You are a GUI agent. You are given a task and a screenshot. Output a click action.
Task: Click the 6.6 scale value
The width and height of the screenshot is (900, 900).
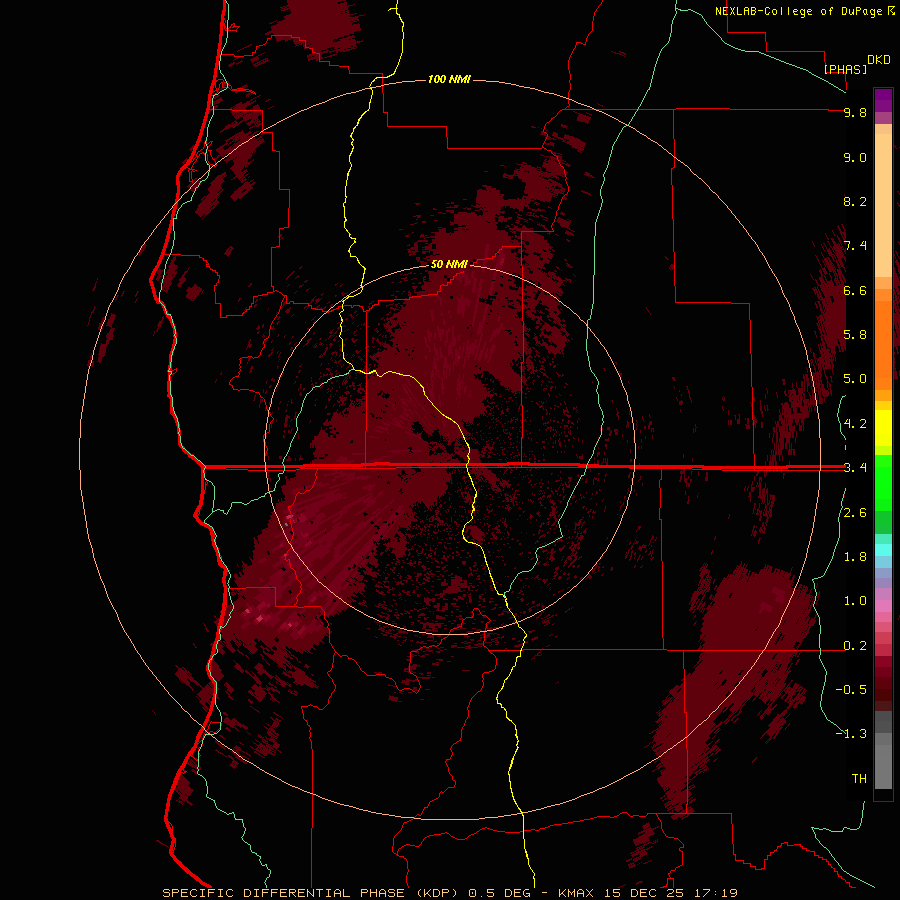pos(855,290)
